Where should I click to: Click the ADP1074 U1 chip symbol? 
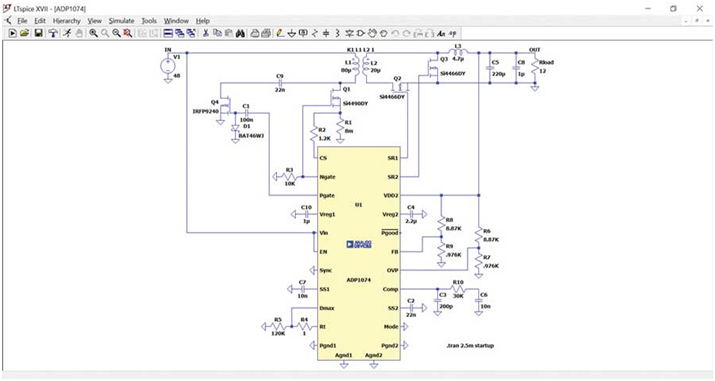[359, 253]
